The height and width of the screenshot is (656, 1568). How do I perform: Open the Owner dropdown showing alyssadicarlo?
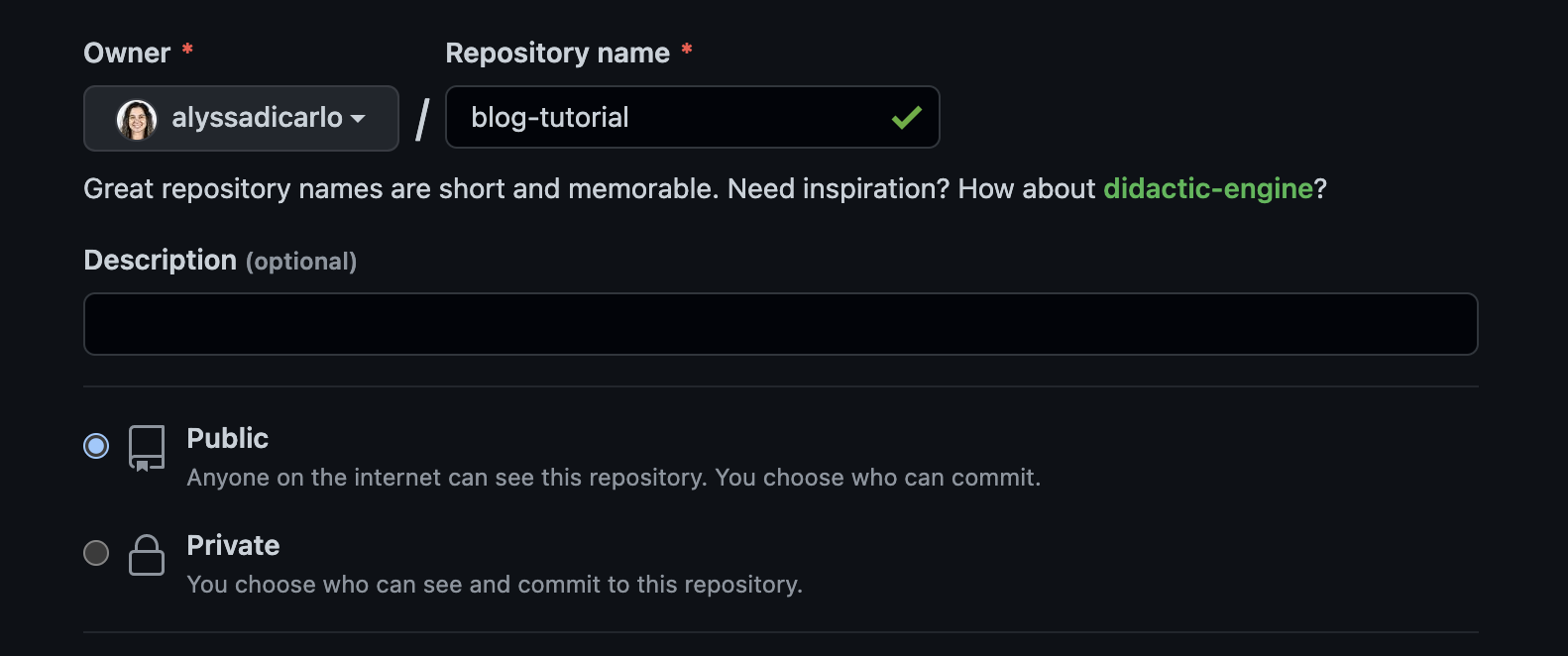241,119
